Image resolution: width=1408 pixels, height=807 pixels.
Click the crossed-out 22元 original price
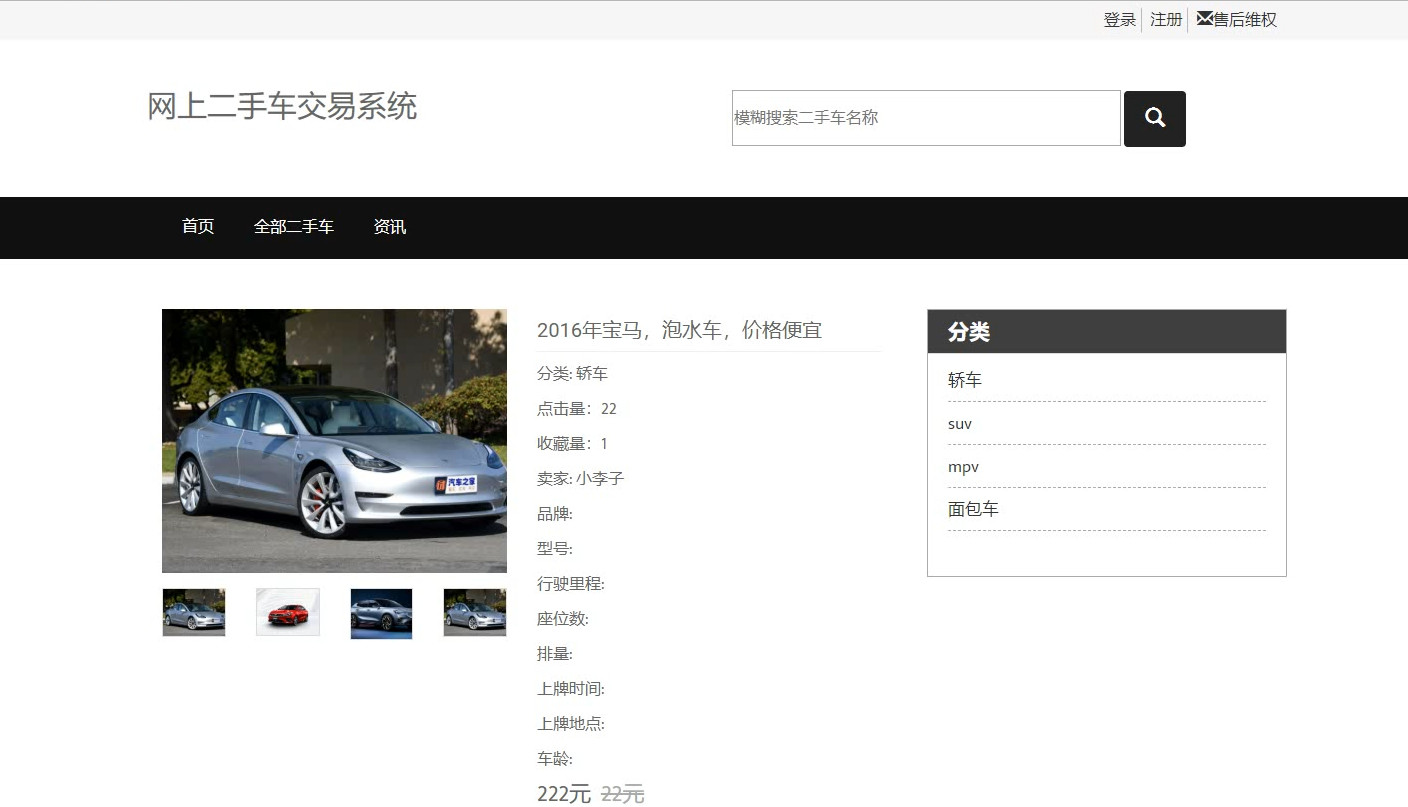pyautogui.click(x=623, y=794)
